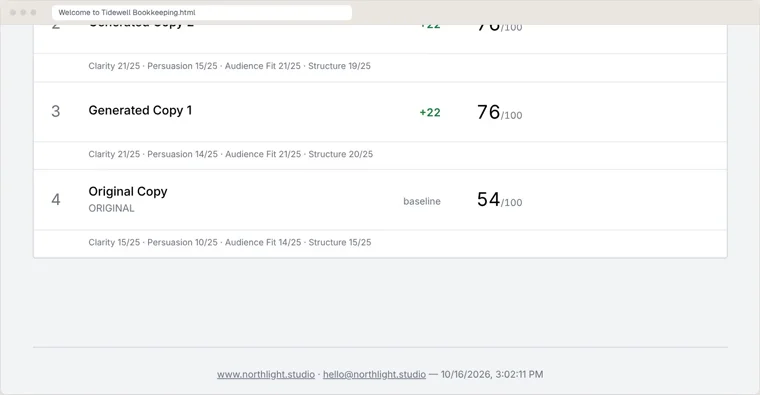Click the 10/16/2026, 3:02:11 PM timestamp
Screen dimensions: 760x395
(492, 374)
